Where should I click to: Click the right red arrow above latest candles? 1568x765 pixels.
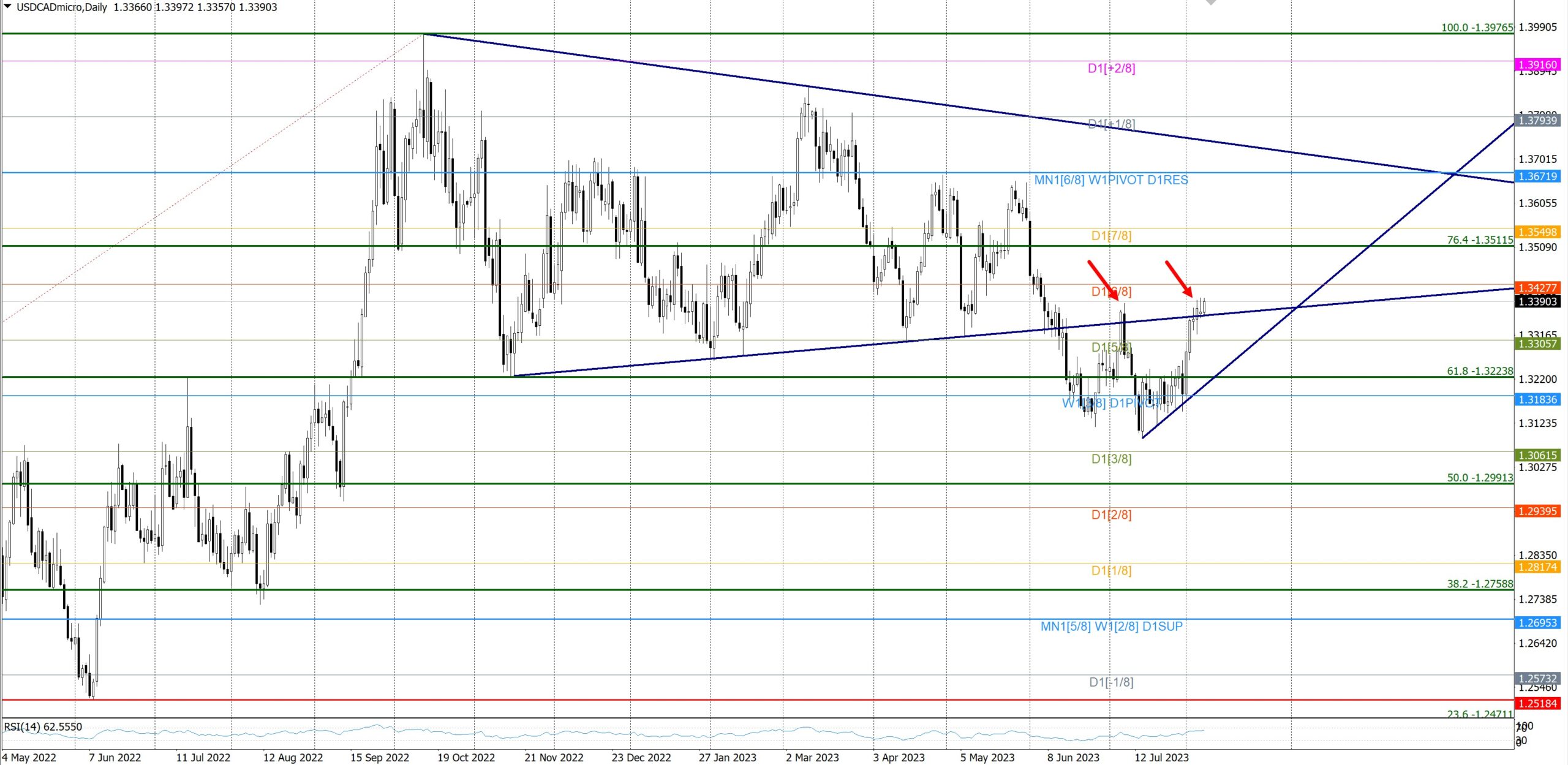tap(1178, 279)
